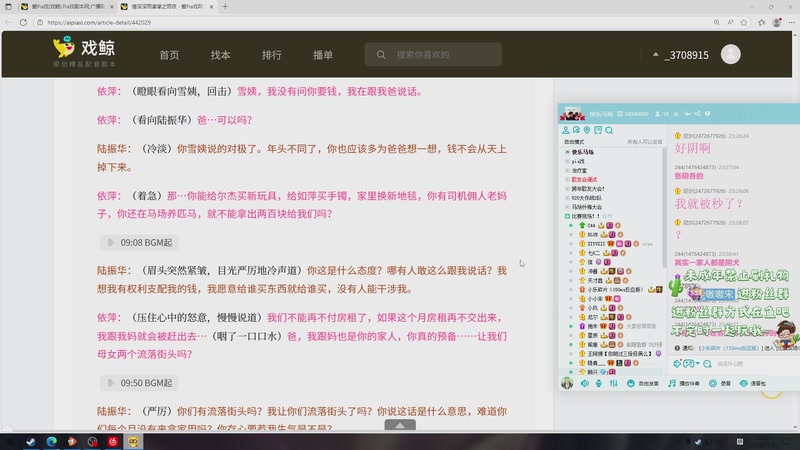Click the favorite star in channel header
The image size is (800, 450).
(x=676, y=114)
